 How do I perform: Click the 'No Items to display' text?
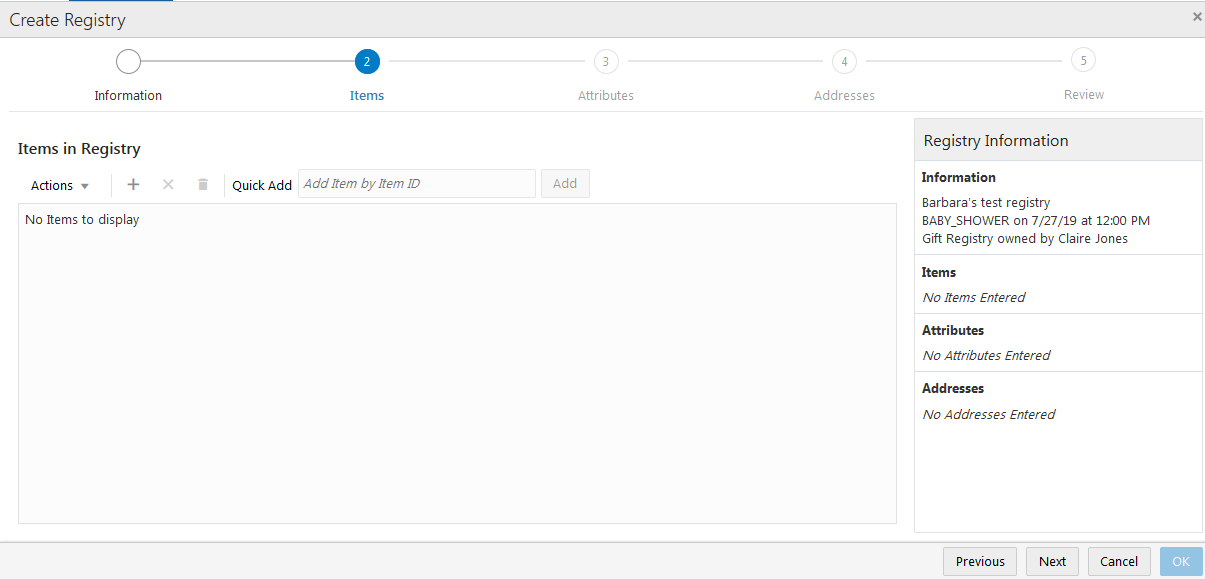pyautogui.click(x=82, y=220)
